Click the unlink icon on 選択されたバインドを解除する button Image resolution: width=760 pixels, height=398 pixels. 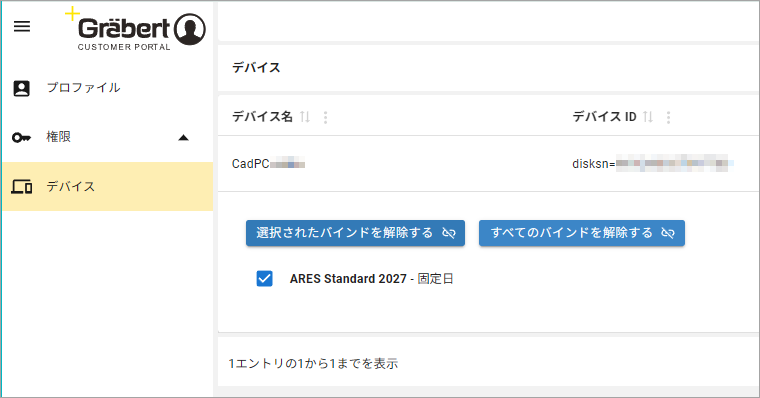coord(449,233)
